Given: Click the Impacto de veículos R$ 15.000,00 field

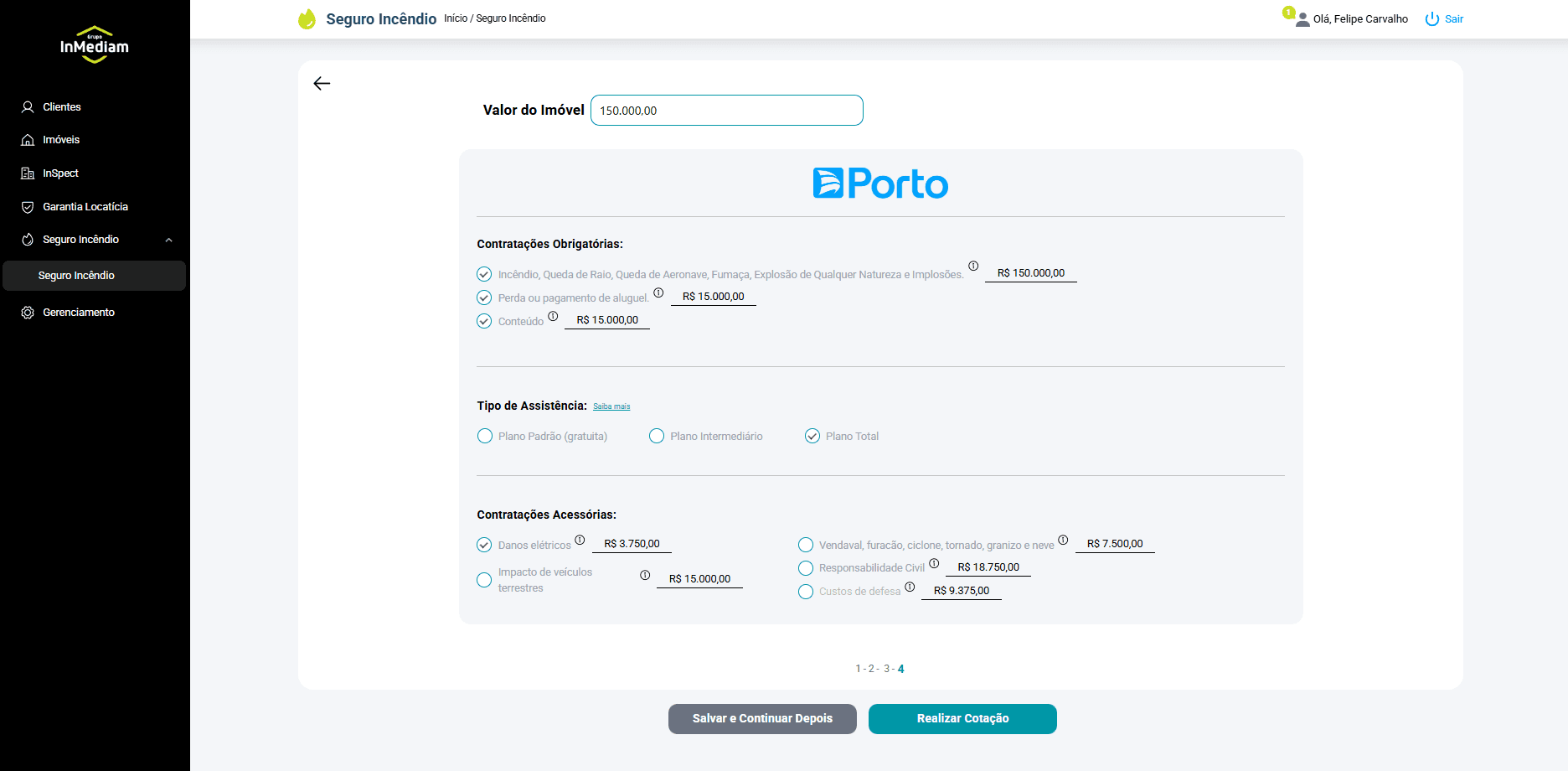Looking at the screenshot, I should [700, 579].
